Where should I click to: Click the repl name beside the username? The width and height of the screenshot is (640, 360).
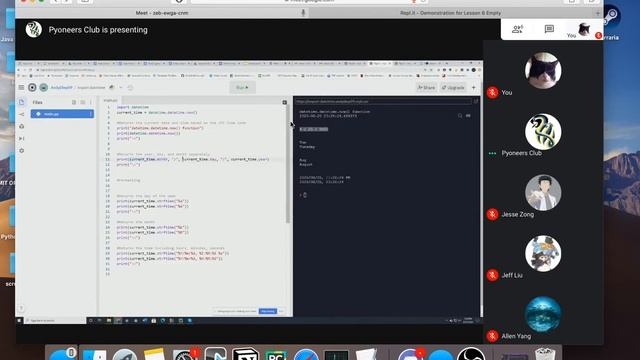(91, 87)
